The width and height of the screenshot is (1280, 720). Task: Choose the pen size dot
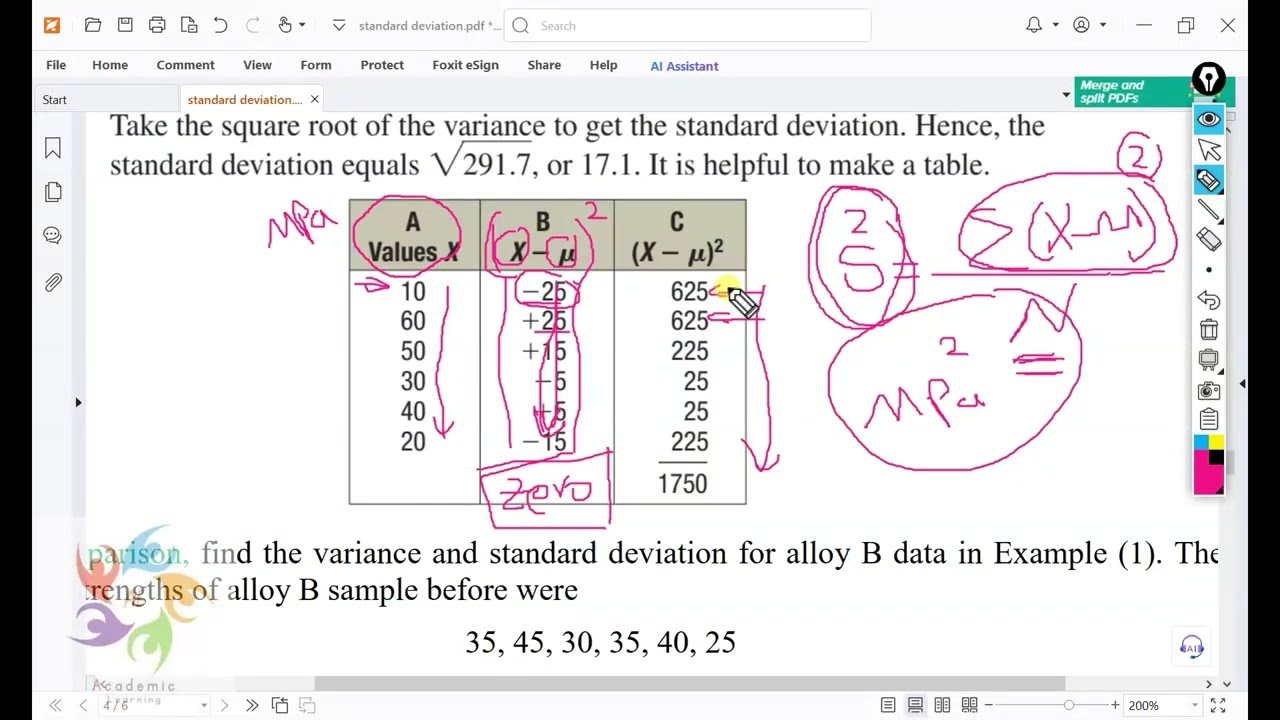pos(1209,270)
